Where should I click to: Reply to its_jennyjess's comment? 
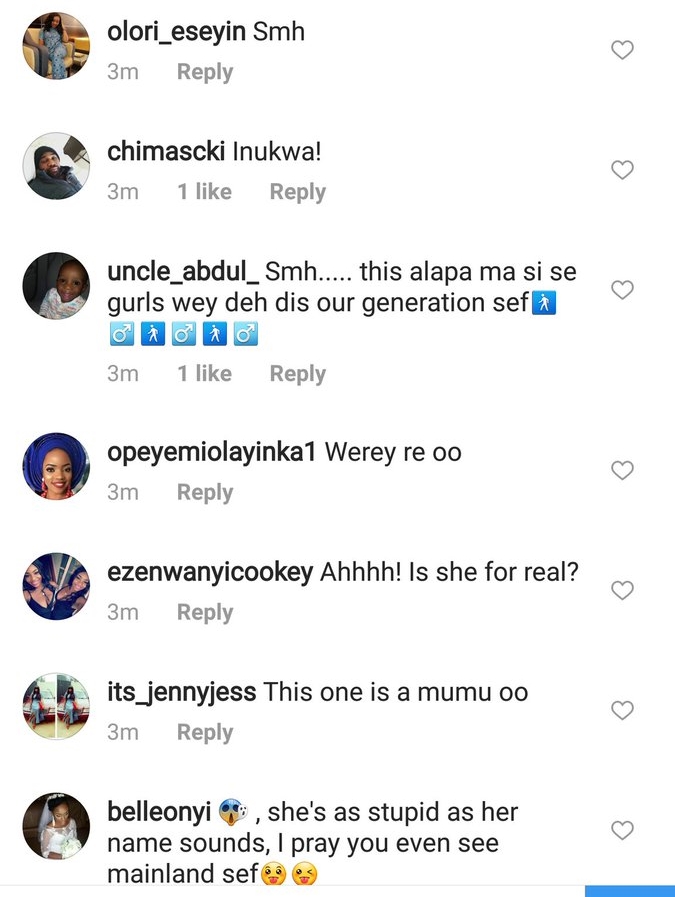pos(205,732)
